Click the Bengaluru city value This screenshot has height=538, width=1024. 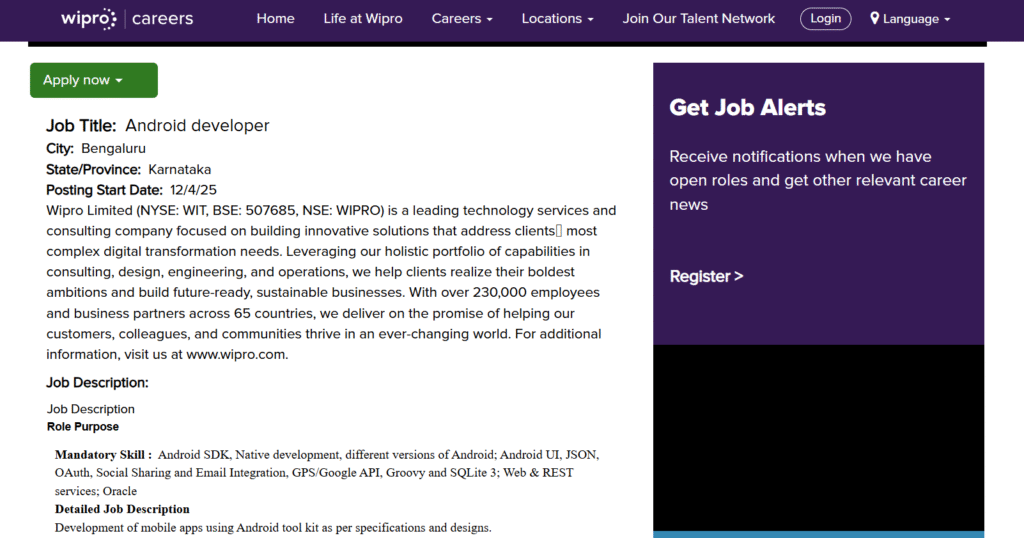point(113,149)
